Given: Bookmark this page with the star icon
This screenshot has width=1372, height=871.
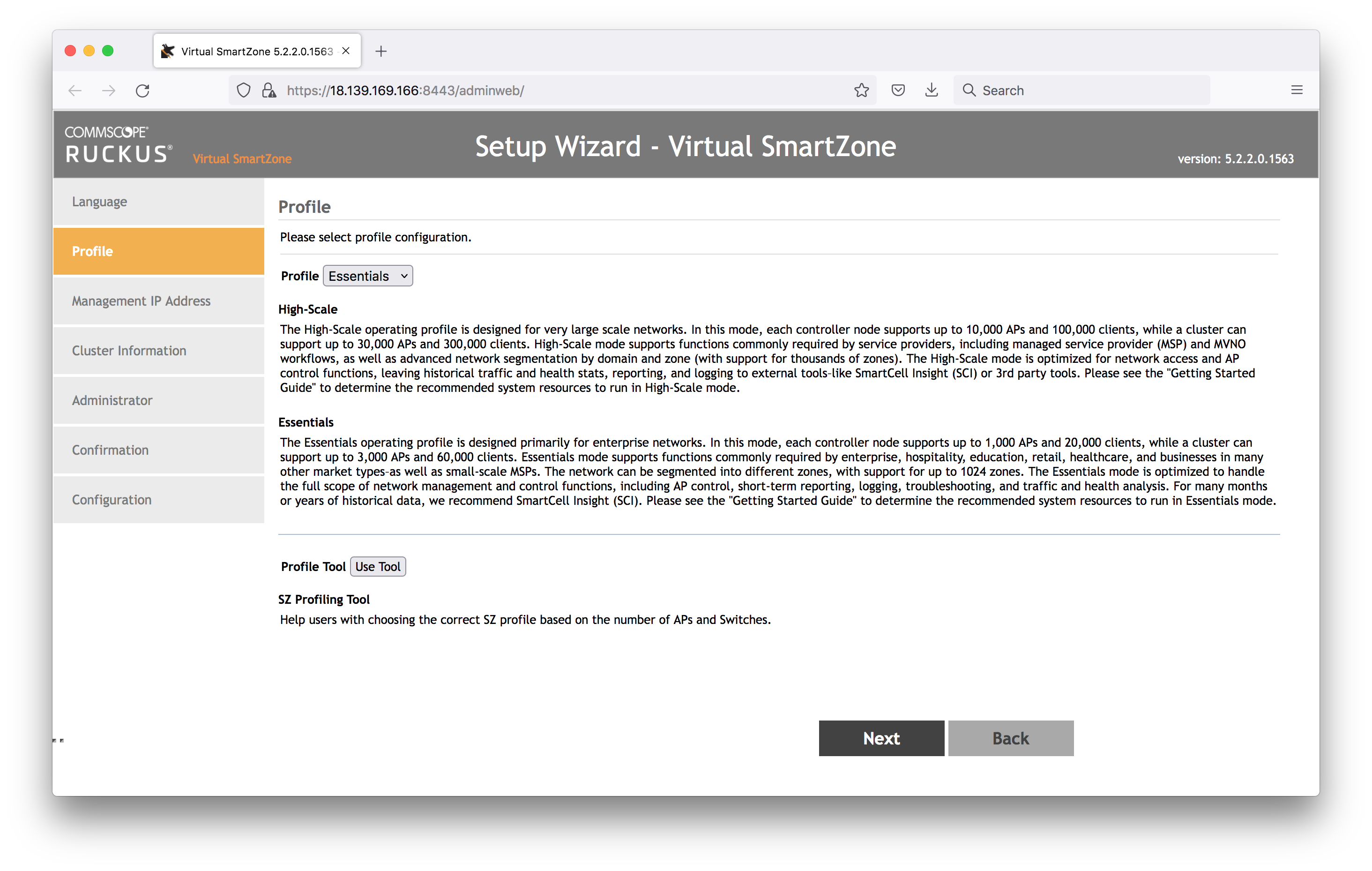Looking at the screenshot, I should click(862, 90).
